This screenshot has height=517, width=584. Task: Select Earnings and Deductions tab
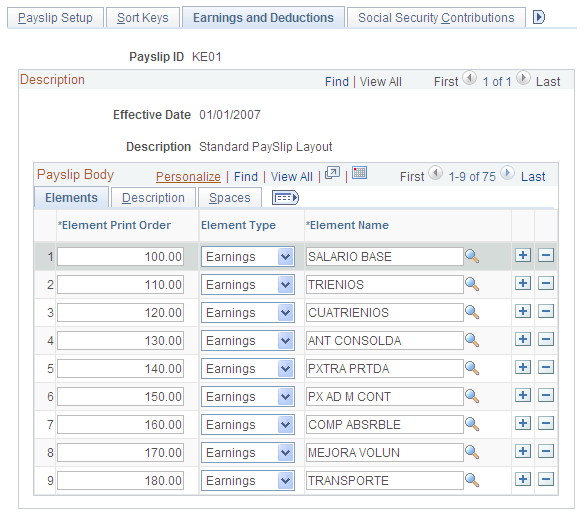(263, 18)
